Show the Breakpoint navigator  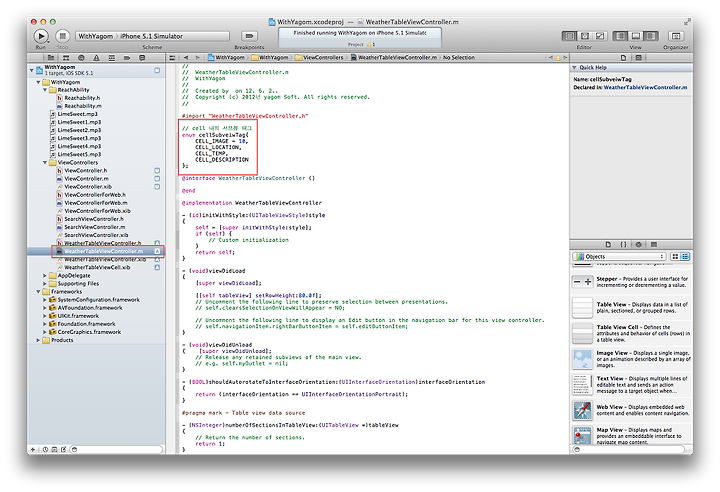coord(127,58)
